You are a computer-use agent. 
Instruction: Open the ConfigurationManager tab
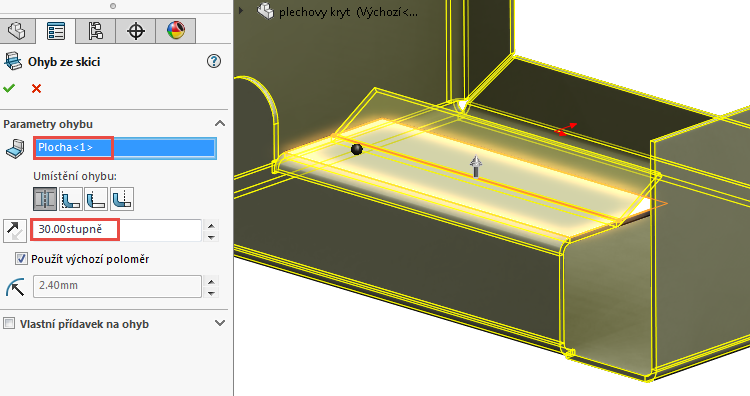(x=96, y=31)
